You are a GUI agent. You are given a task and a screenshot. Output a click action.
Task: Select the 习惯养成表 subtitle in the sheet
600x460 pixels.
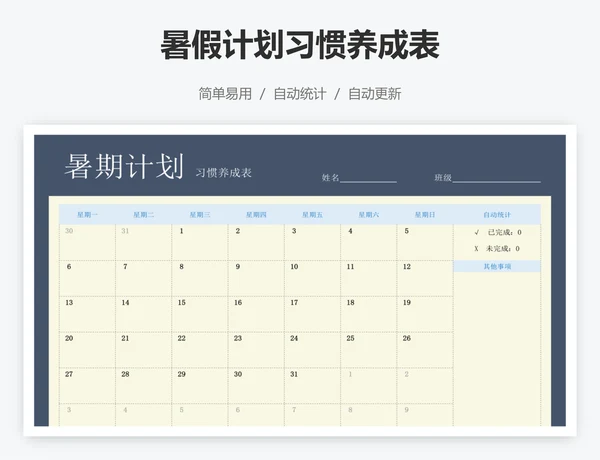(x=223, y=173)
